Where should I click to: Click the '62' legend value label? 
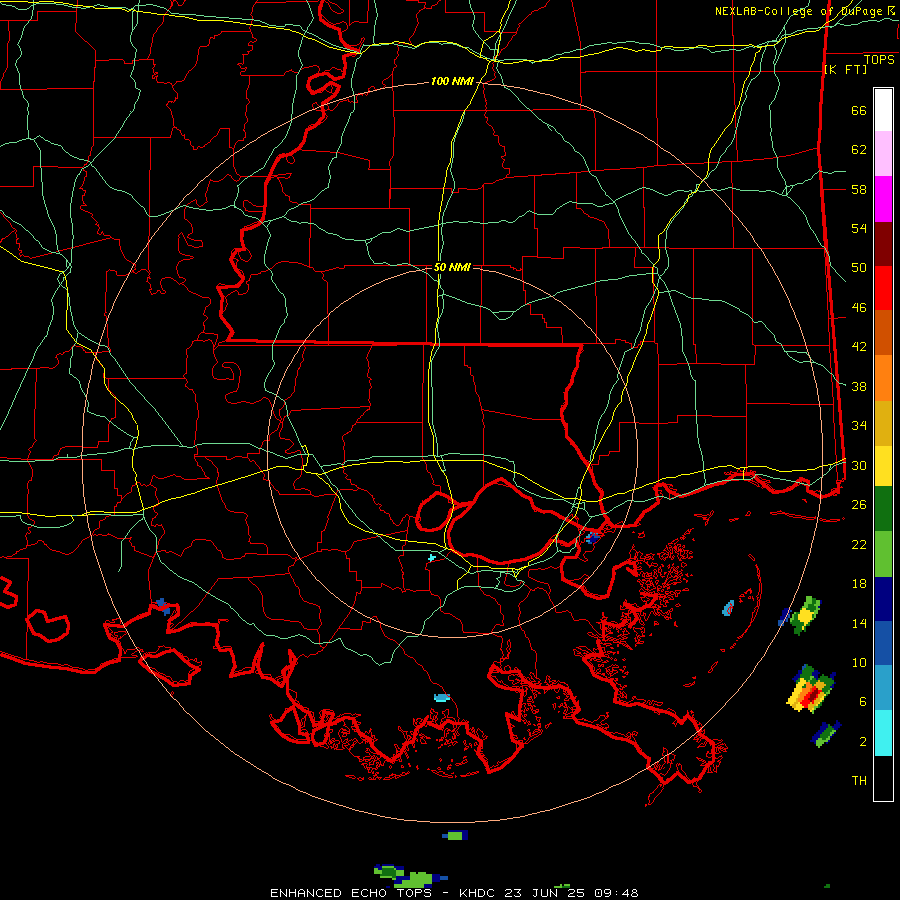point(859,150)
